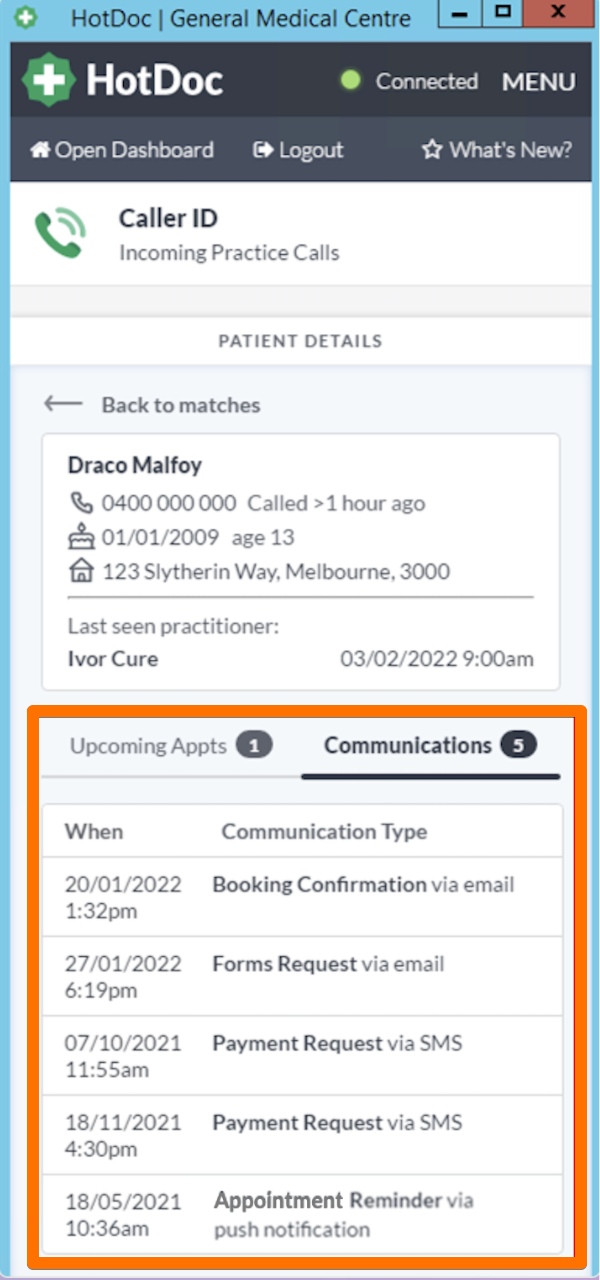Select the Communications tab
Screen dimensions: 600x1280
point(431,746)
